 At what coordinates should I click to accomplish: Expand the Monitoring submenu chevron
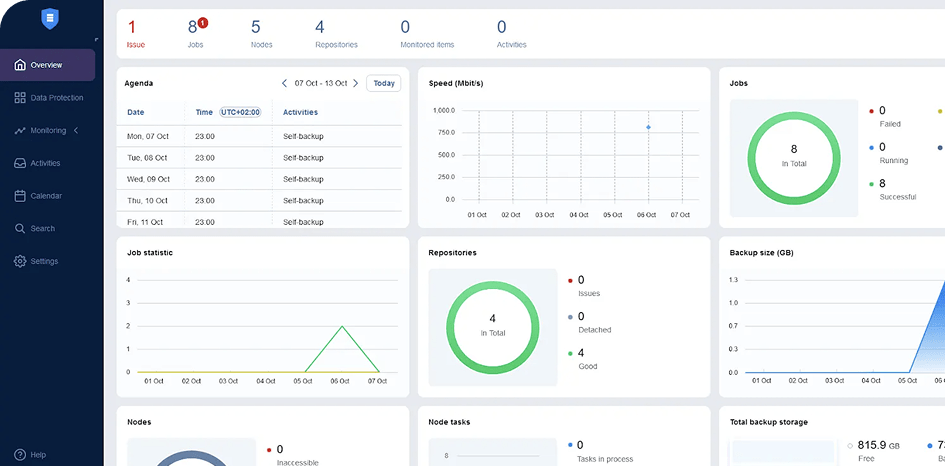point(76,130)
